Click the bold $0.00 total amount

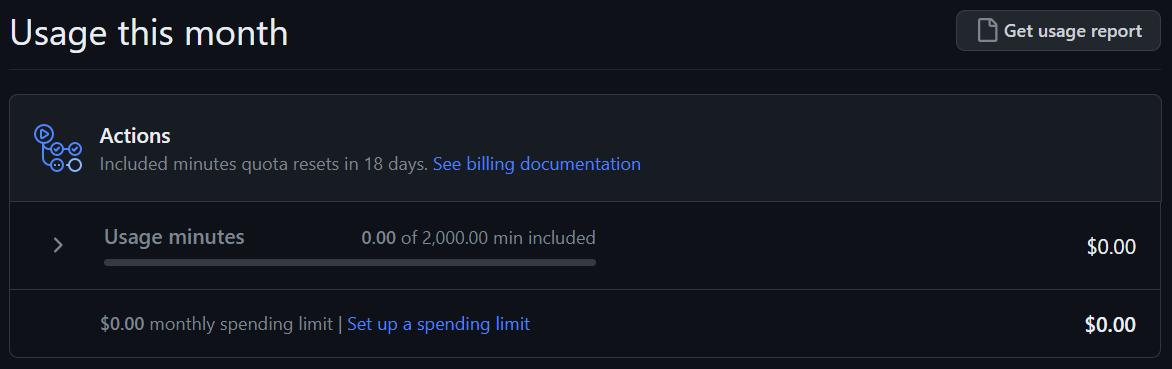[1110, 324]
